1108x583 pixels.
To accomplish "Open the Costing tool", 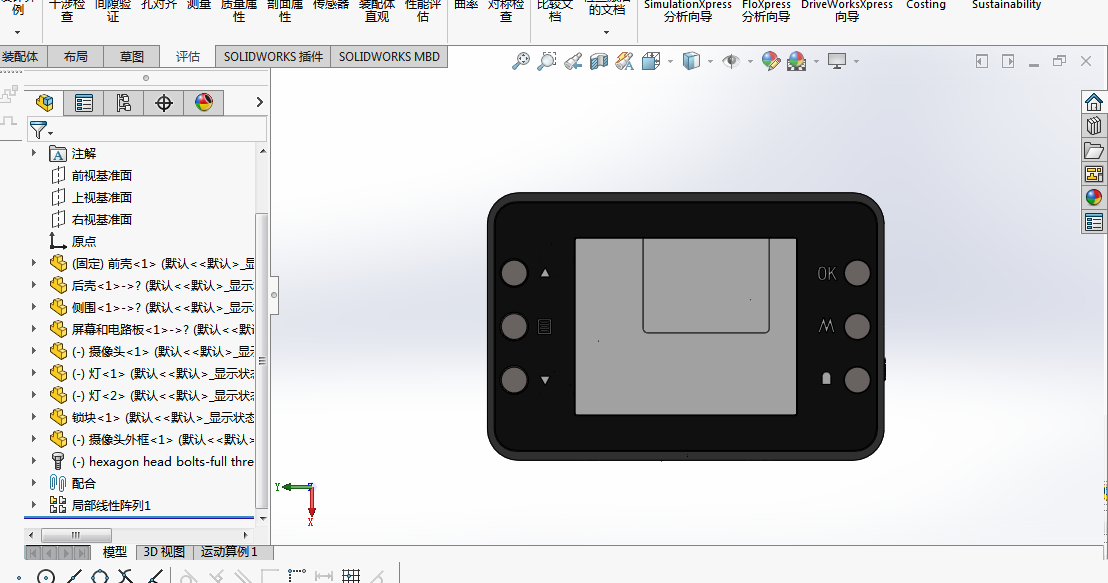I will pos(926,6).
